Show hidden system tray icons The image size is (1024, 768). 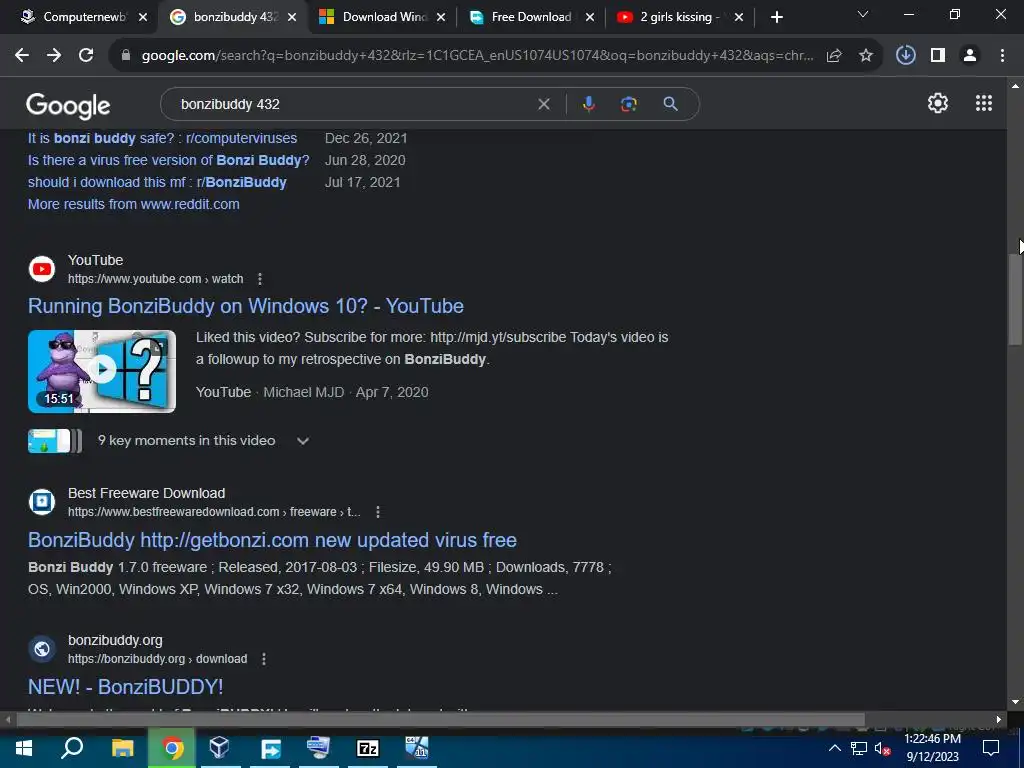click(835, 748)
